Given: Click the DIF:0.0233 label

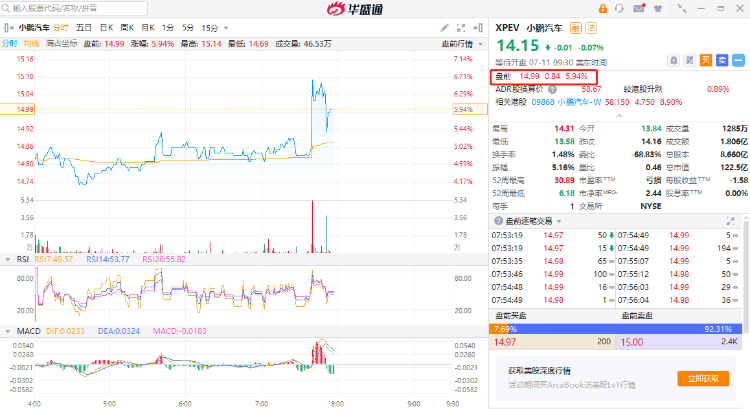Looking at the screenshot, I should 65,331.
